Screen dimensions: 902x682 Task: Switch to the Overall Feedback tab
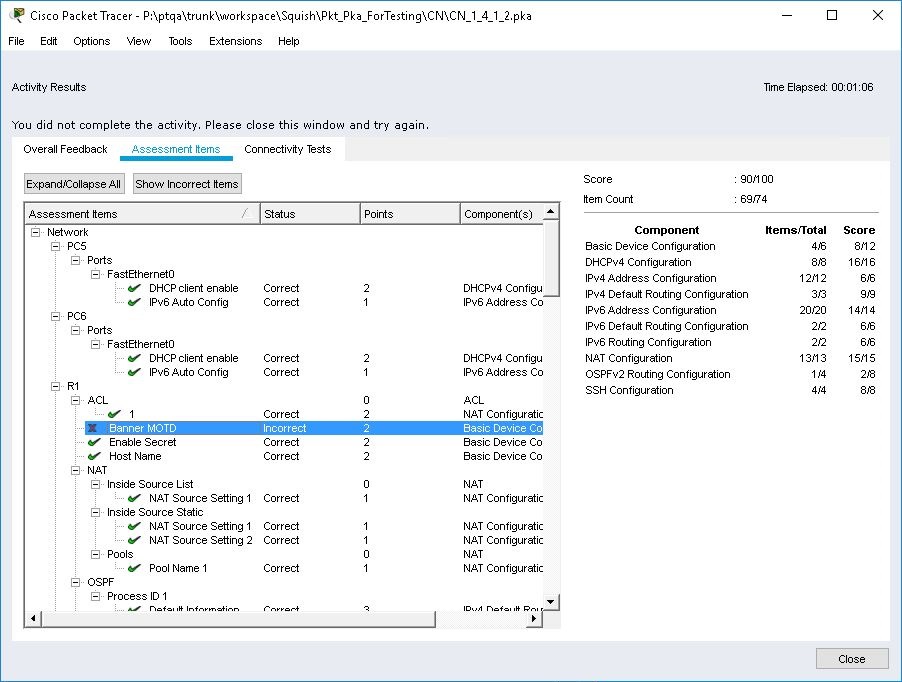tap(66, 149)
